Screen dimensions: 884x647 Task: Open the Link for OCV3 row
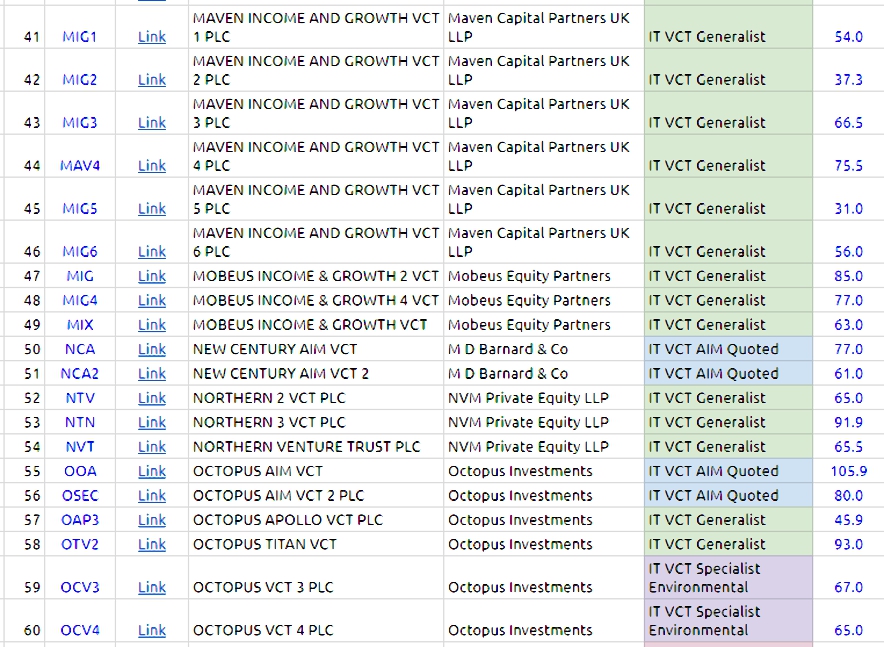152,587
